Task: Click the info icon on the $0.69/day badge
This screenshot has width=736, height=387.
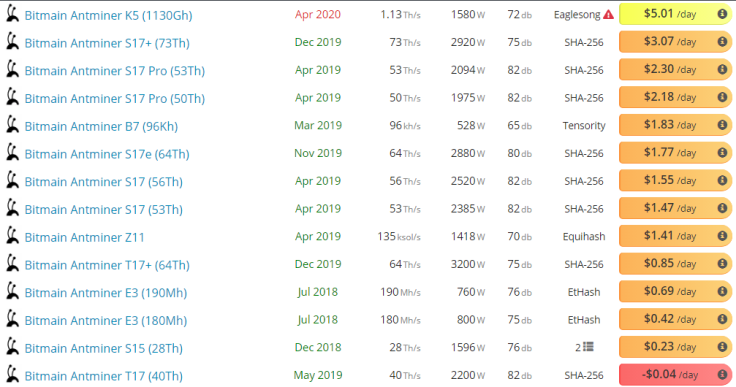Action: (x=722, y=291)
